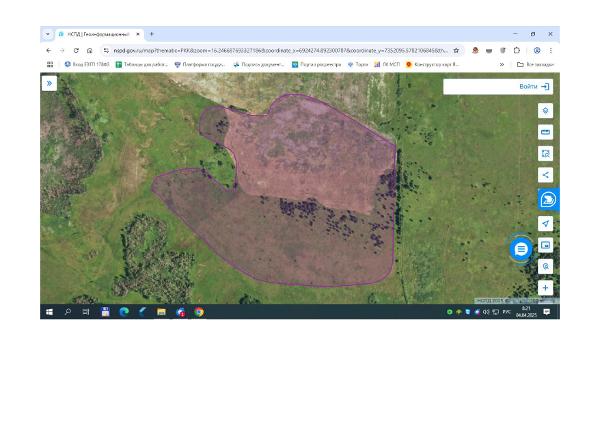Open the Windows notification center
Viewport: 600px width, 424px height.
(547, 312)
